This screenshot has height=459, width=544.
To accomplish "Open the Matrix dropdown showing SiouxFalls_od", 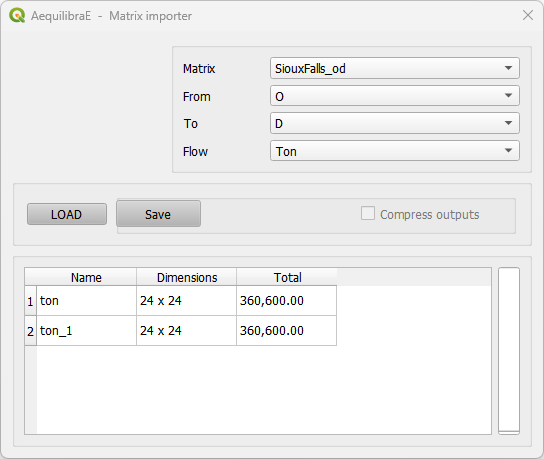I will pos(394,68).
